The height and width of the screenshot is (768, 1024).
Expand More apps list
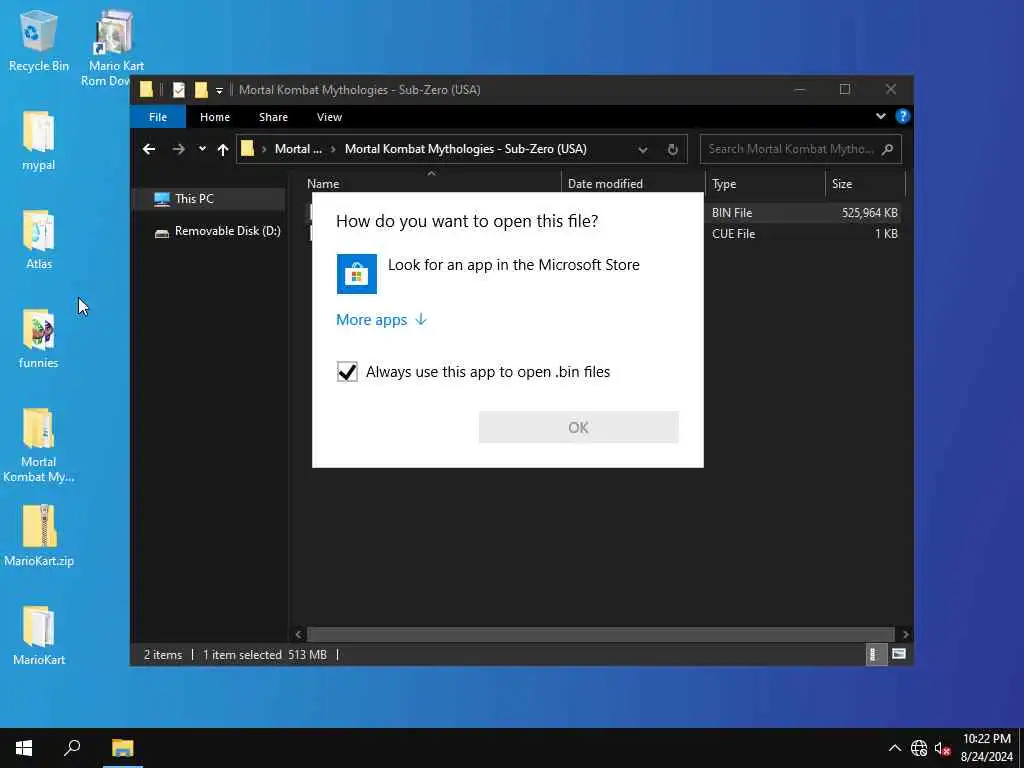381,319
